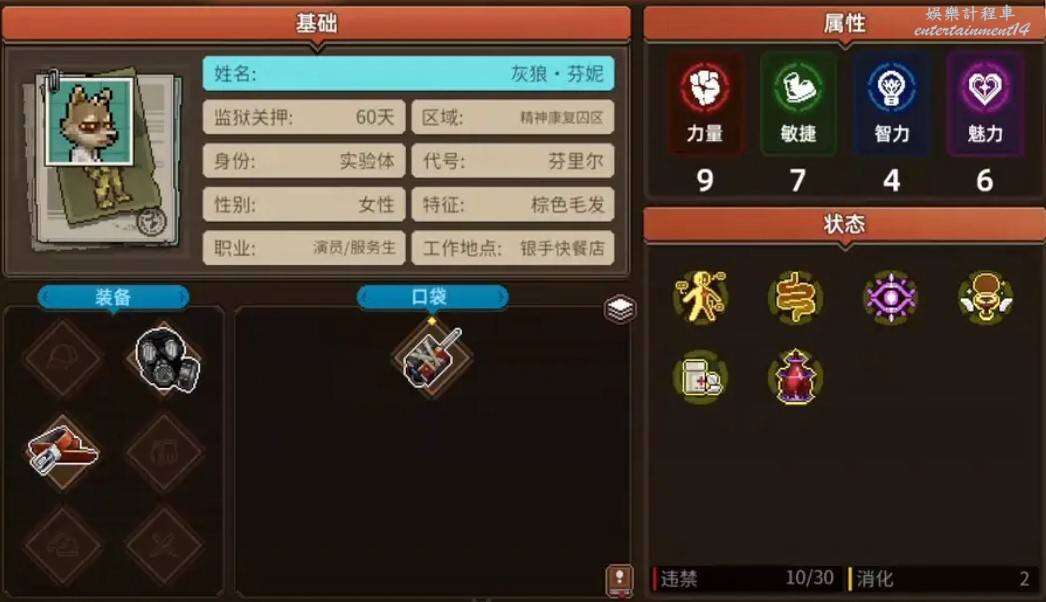Click the gas mask equipment item

[167, 358]
